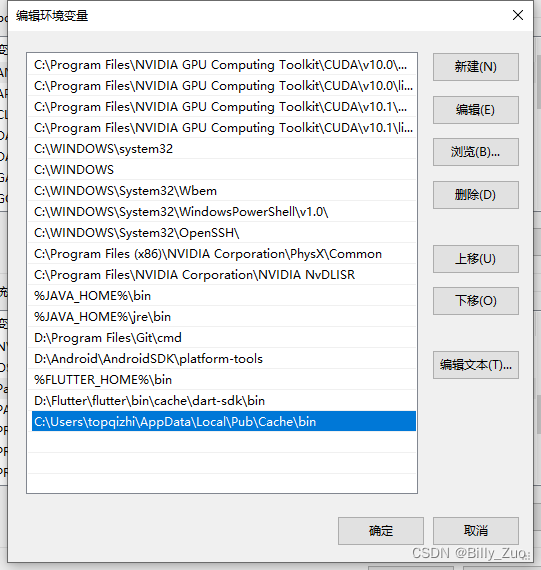The width and height of the screenshot is (541, 570).
Task: Click the 编辑(E) button
Action: [476, 110]
